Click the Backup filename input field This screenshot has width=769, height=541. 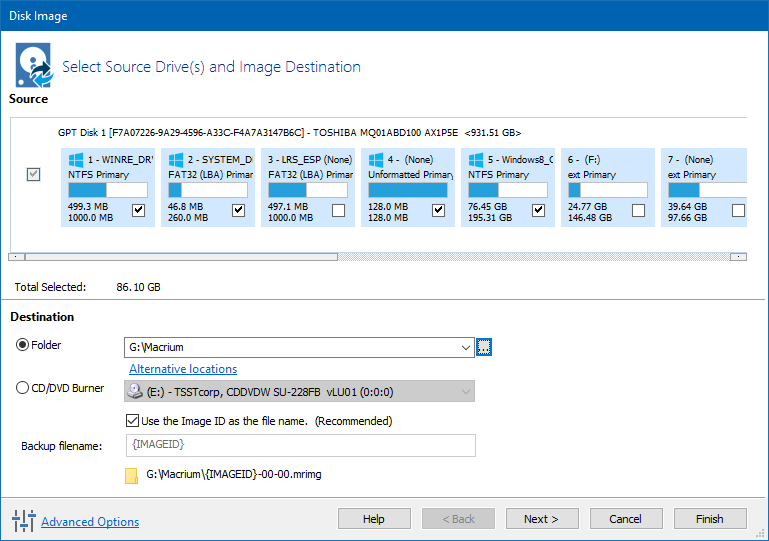point(300,445)
